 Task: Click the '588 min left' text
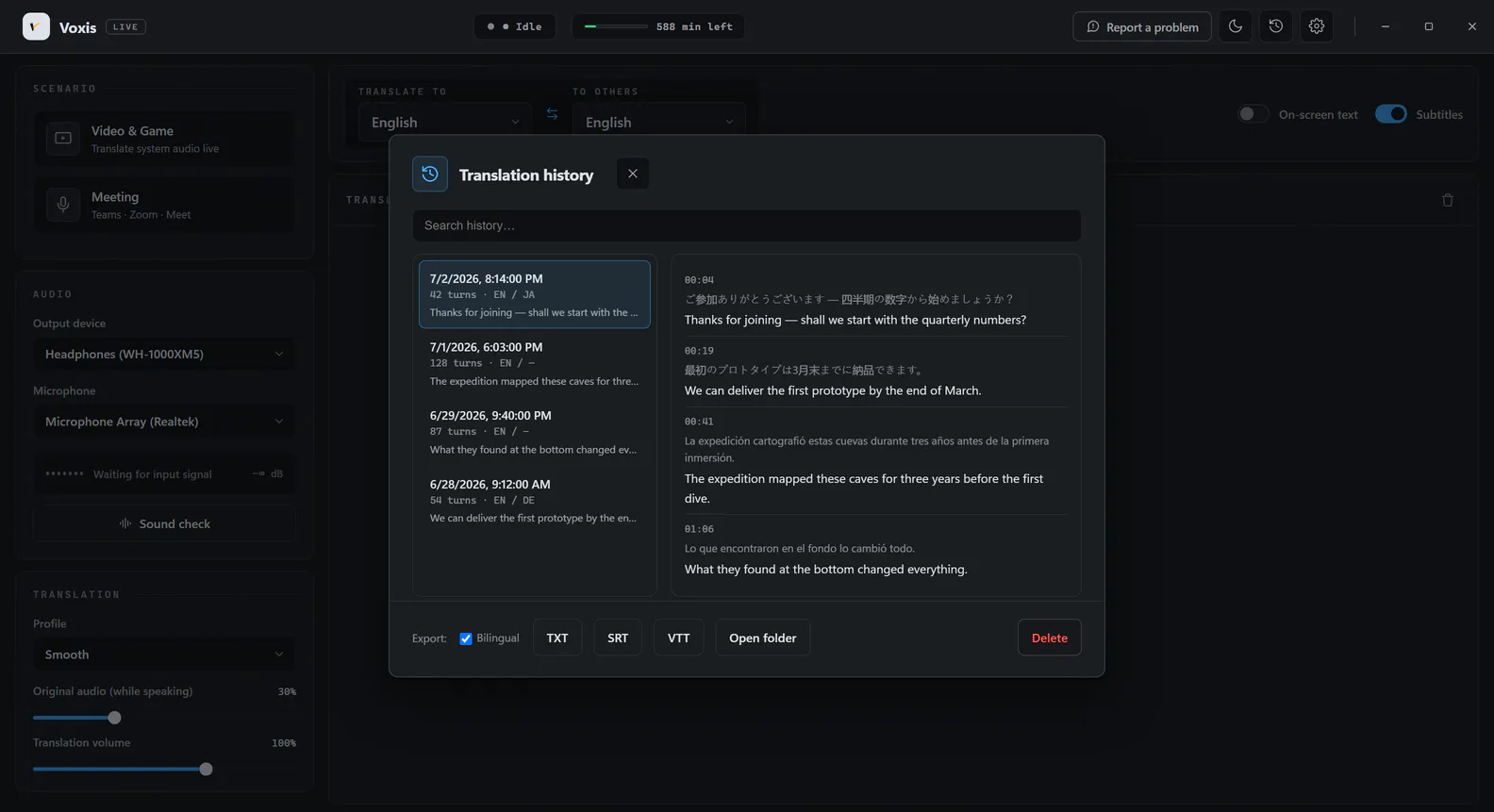pyautogui.click(x=694, y=26)
